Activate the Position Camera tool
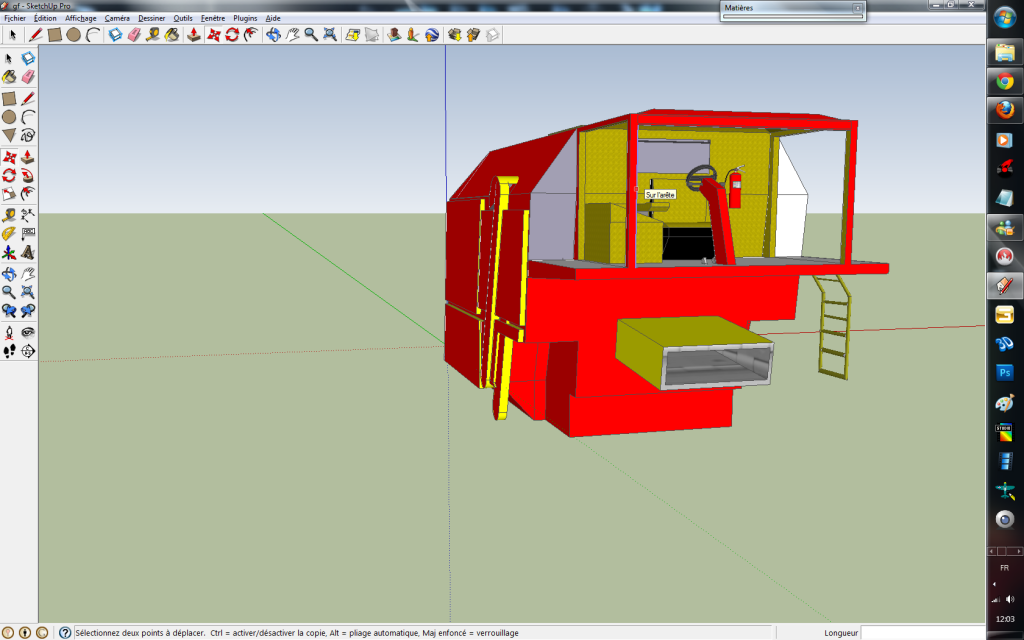This screenshot has height=640, width=1024. coord(9,332)
